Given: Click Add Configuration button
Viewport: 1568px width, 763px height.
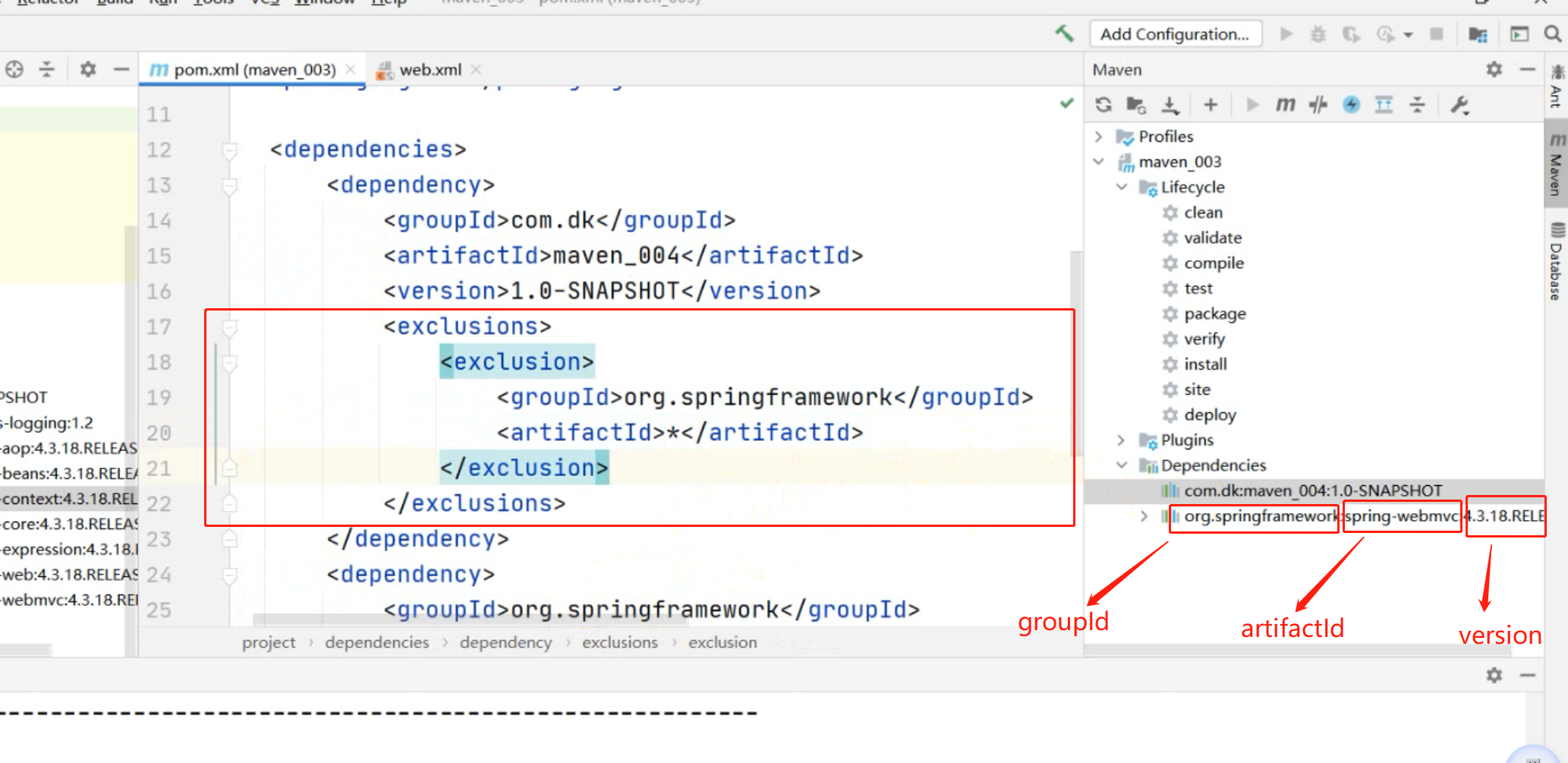Looking at the screenshot, I should (x=1176, y=34).
